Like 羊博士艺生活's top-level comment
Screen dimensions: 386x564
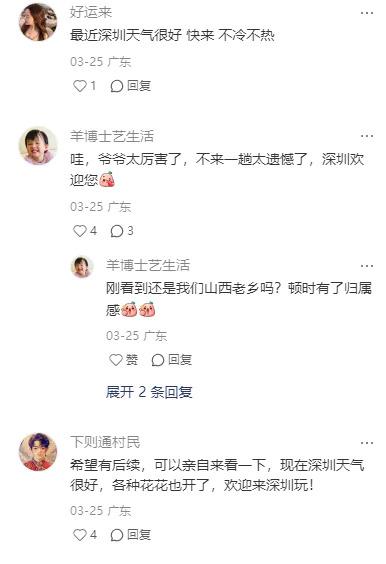(85, 231)
